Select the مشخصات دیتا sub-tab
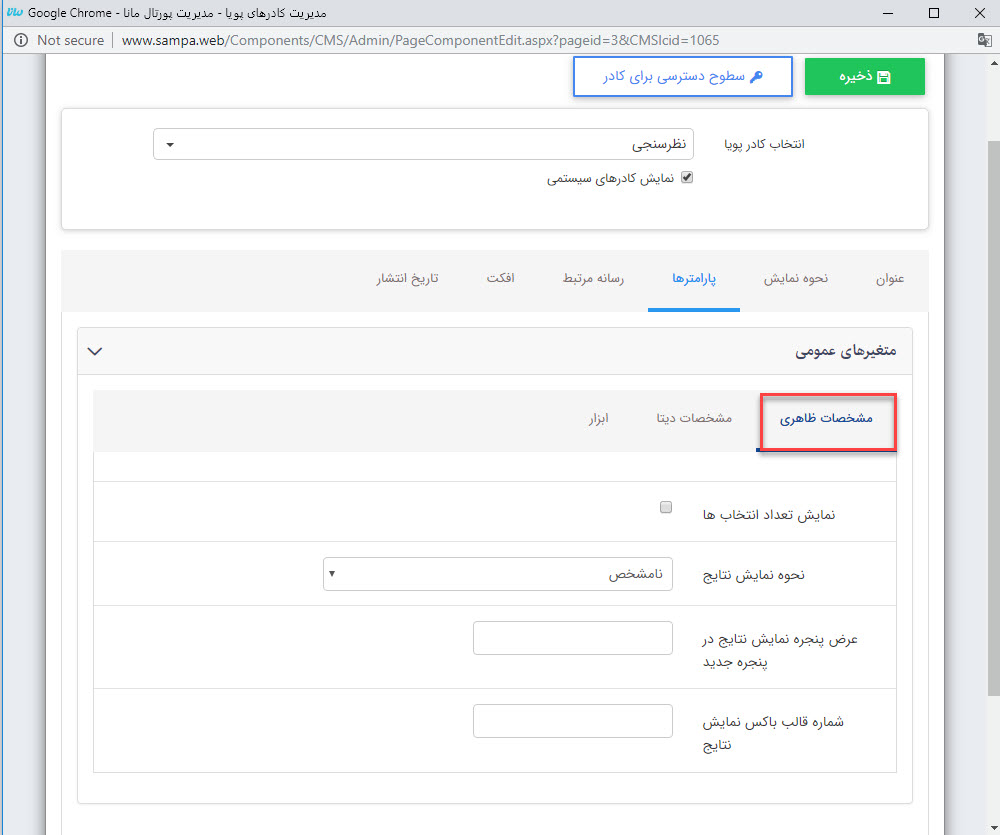This screenshot has width=1000, height=835. coord(693,418)
